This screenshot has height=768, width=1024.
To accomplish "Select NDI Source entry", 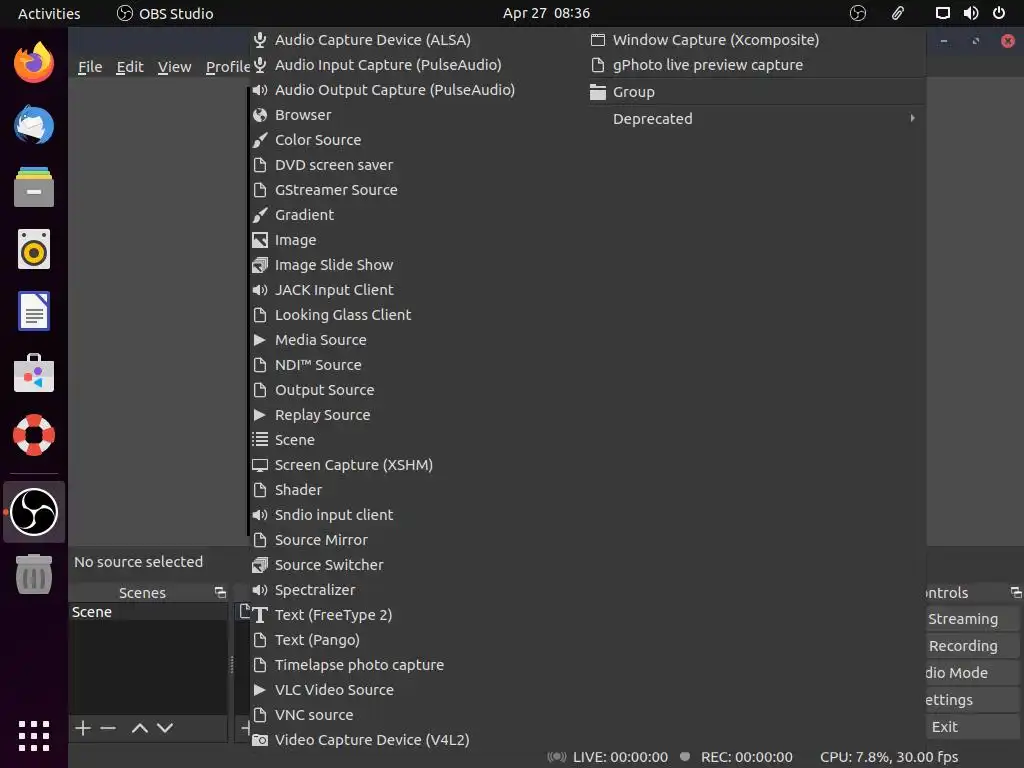I will point(418,365).
